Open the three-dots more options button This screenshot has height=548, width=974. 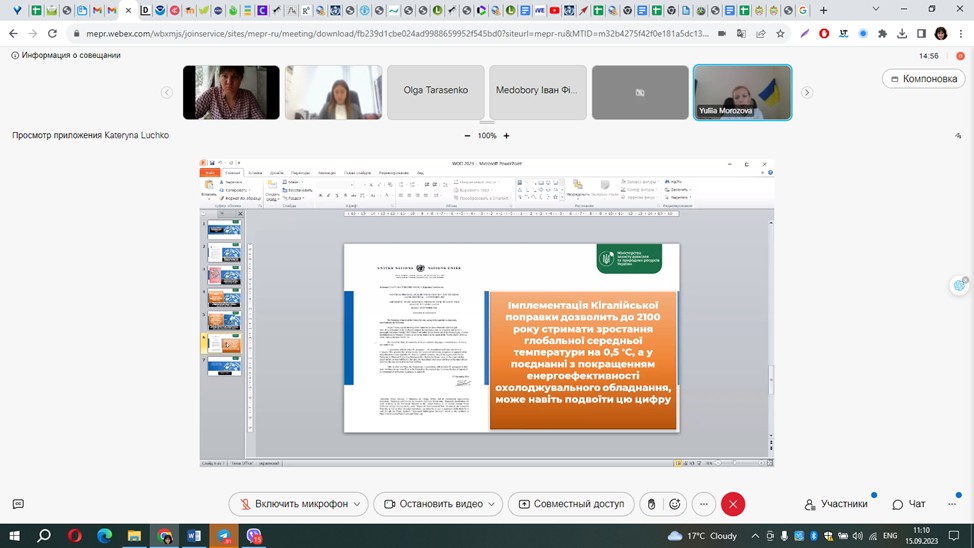click(x=704, y=504)
